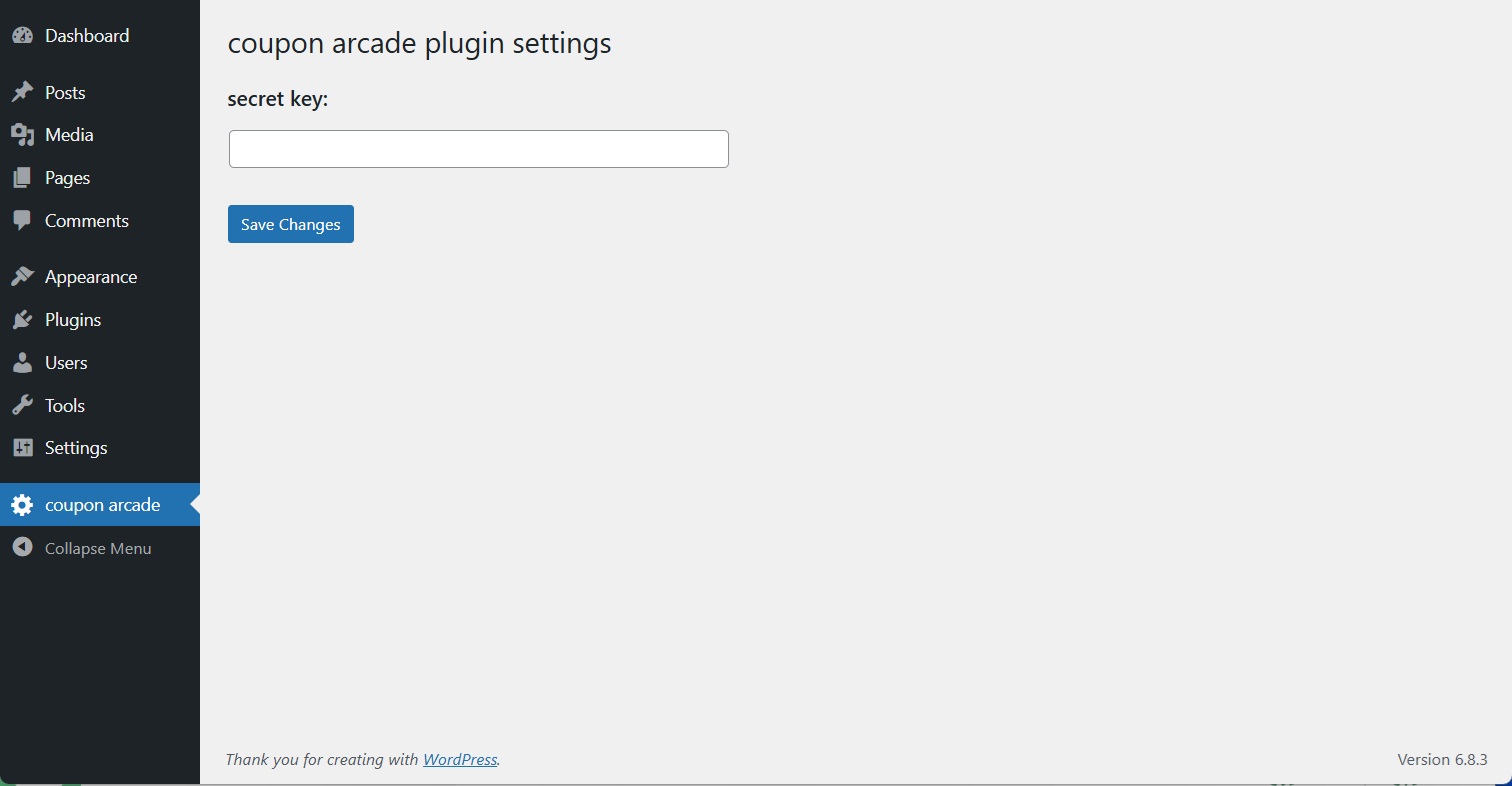
Task: Collapse the admin sidebar menu
Action: pyautogui.click(x=97, y=548)
